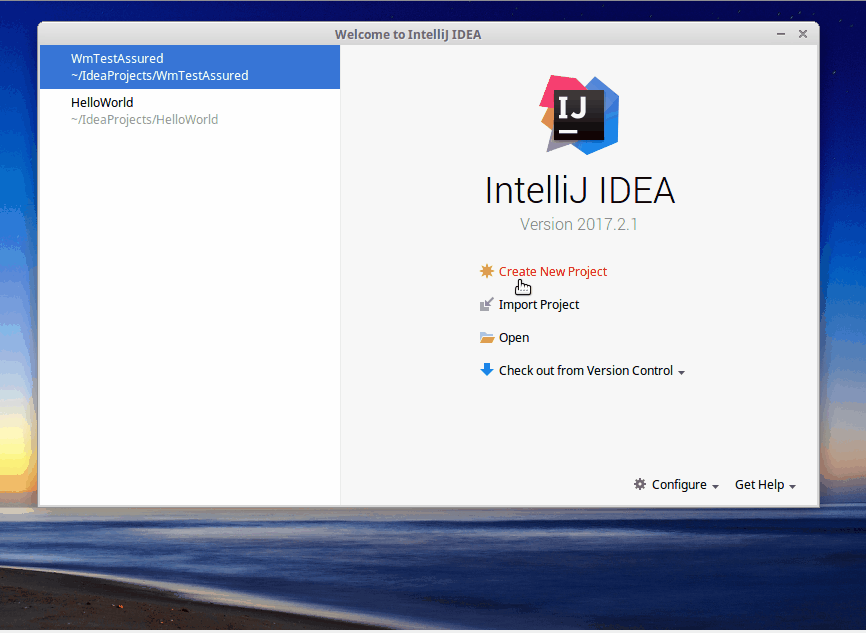The width and height of the screenshot is (866, 633).
Task: Expand the Version Control dropdown arrow
Action: tap(682, 373)
